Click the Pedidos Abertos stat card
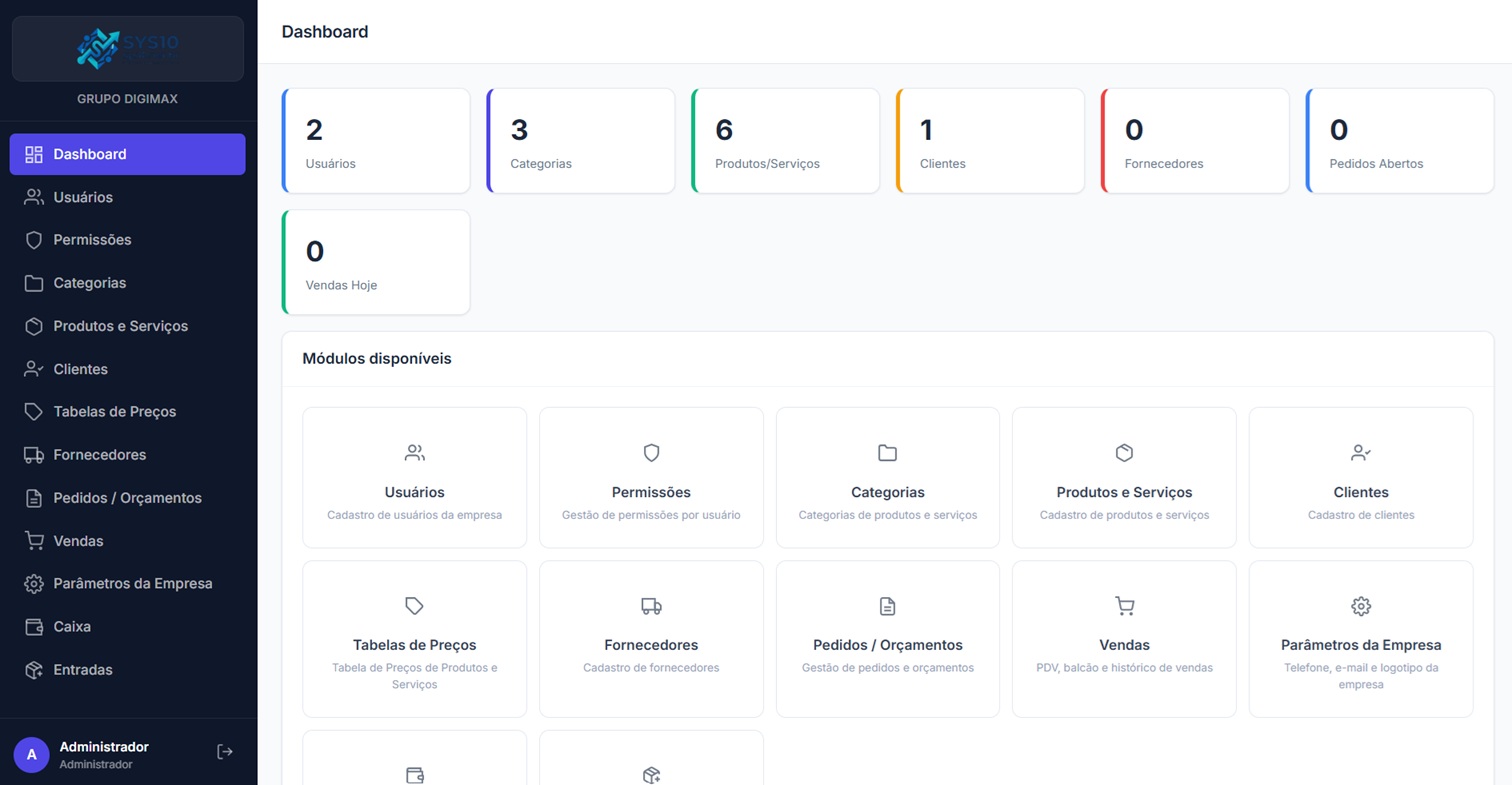The image size is (1512, 785). coord(1400,141)
